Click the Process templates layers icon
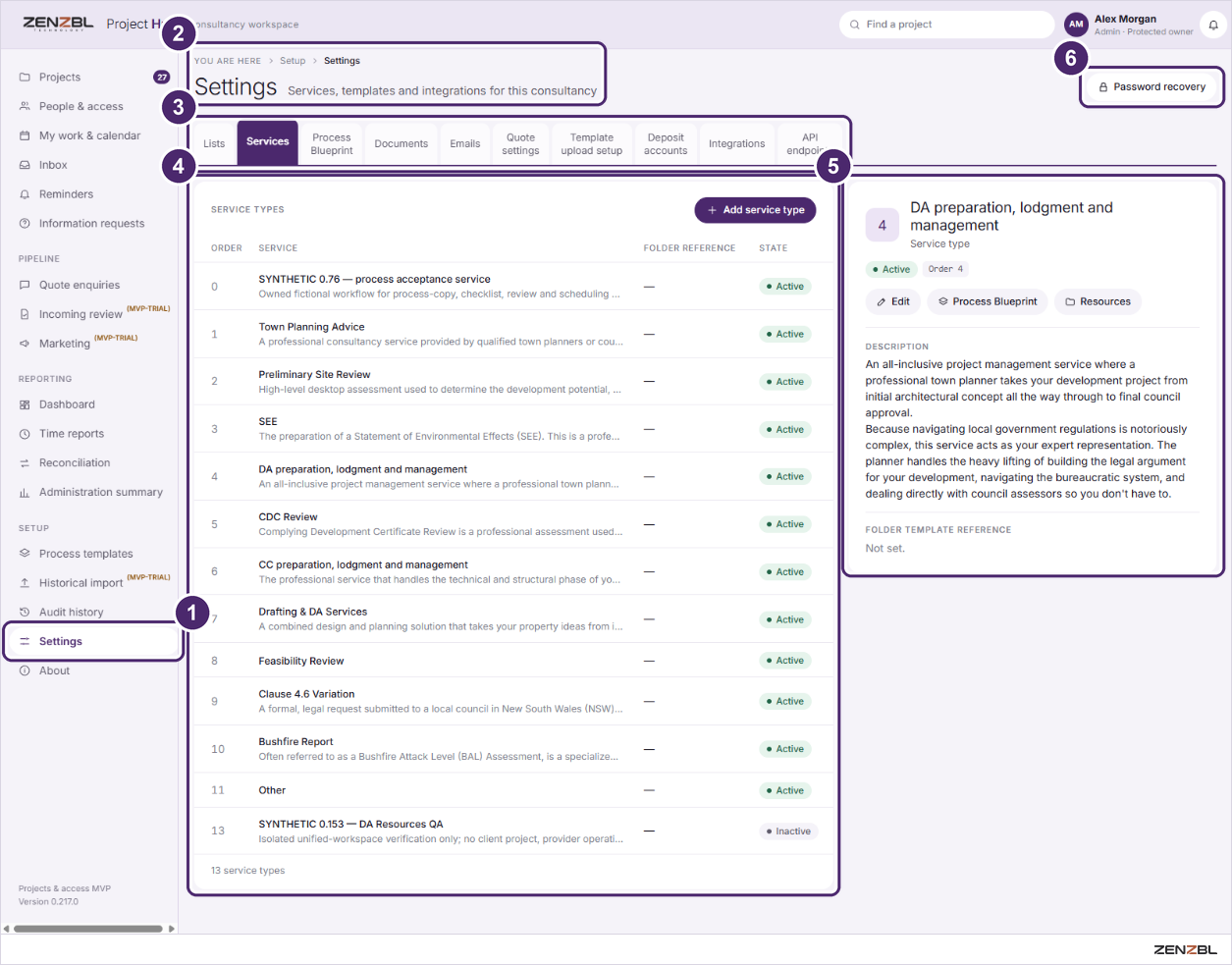1232x965 pixels. (25, 554)
